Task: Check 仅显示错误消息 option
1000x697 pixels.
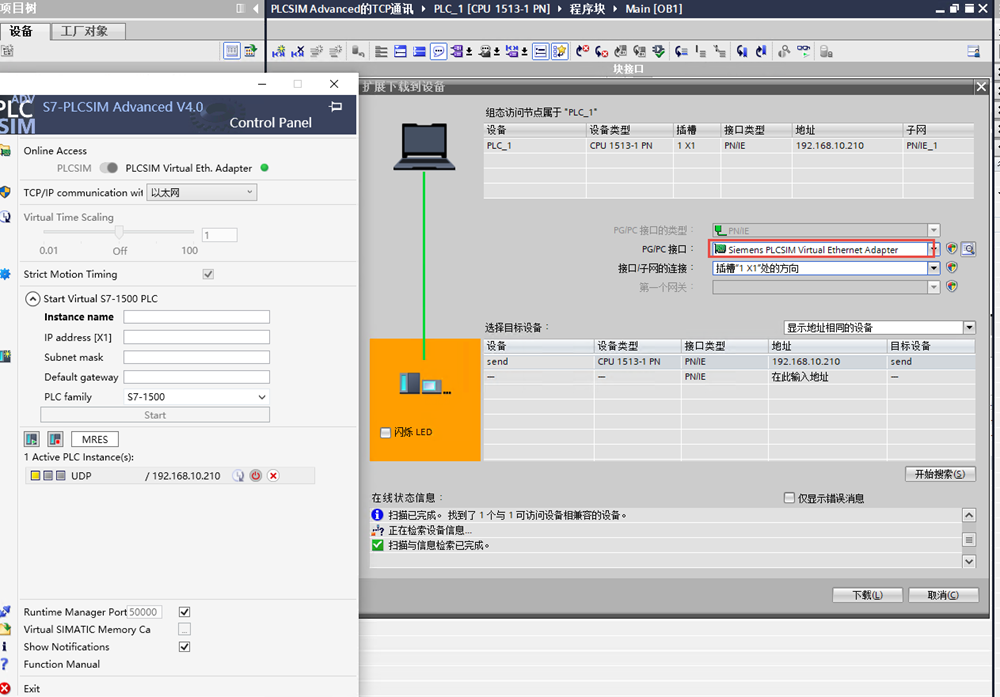Action: point(790,498)
